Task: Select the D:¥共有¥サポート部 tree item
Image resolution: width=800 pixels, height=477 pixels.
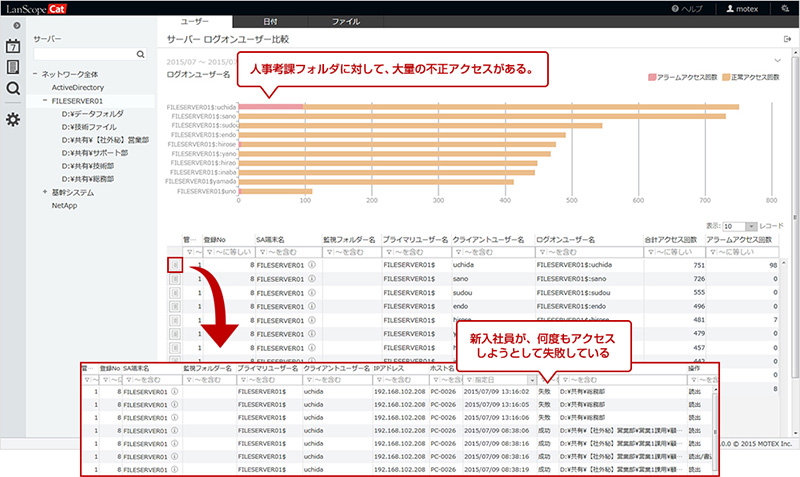Action: pos(95,153)
